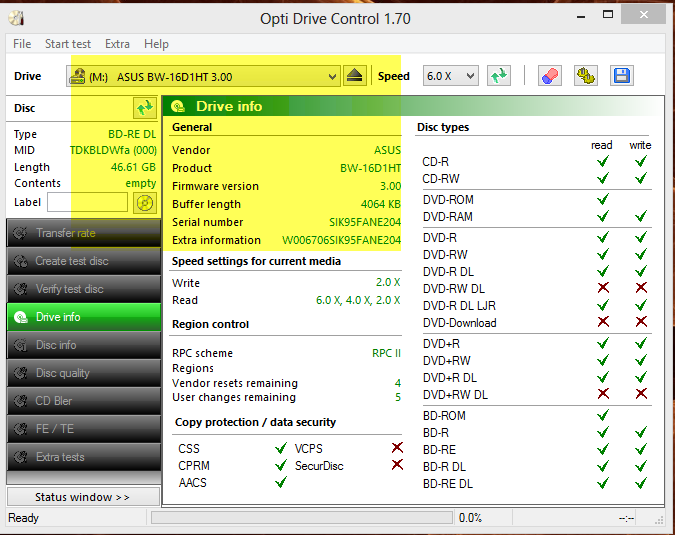Click the CSS supported check mark
Image resolution: width=675 pixels, height=535 pixels.
(x=281, y=448)
